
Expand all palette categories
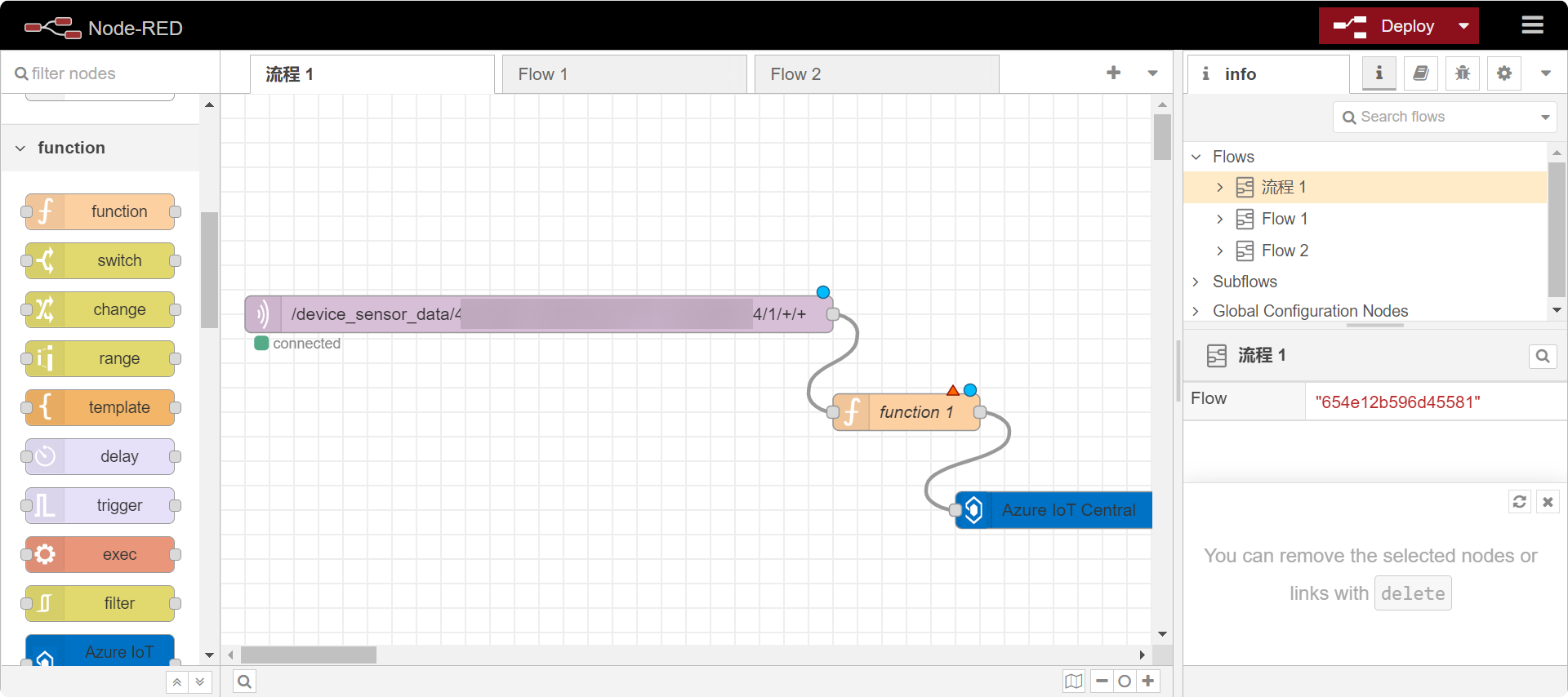200,681
